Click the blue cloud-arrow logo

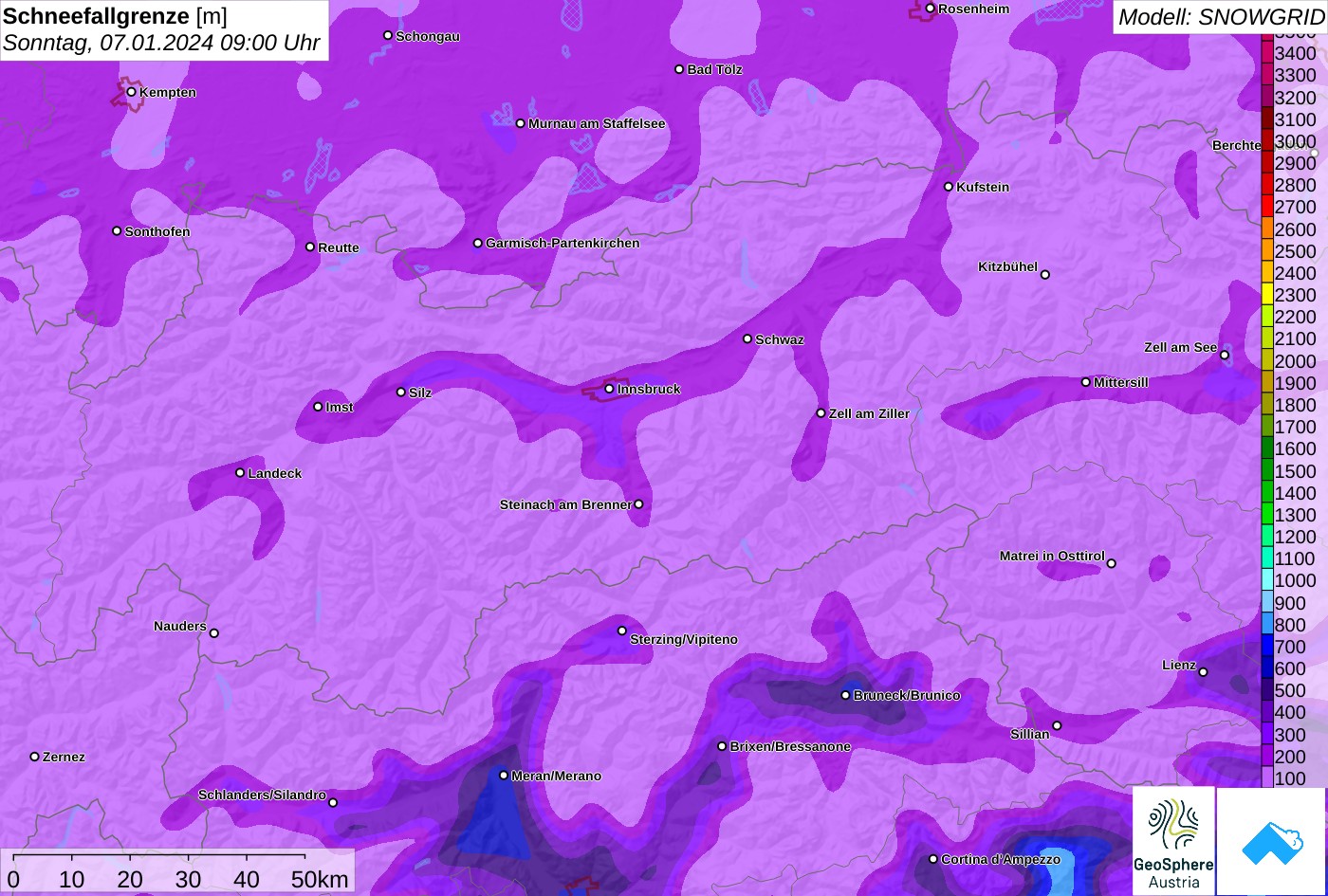[1271, 841]
